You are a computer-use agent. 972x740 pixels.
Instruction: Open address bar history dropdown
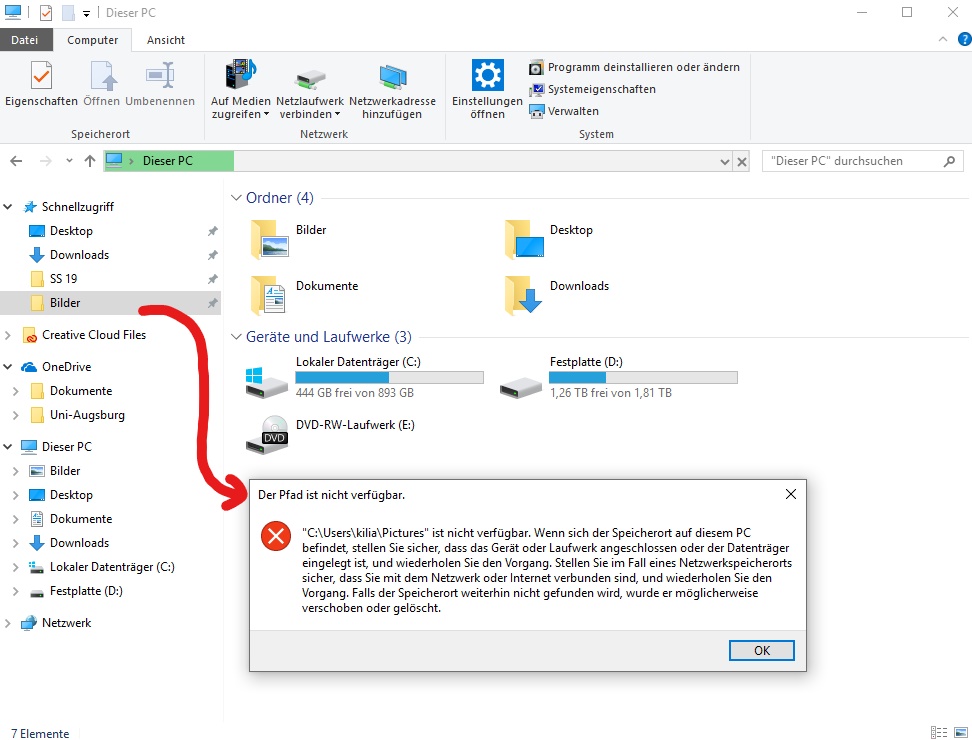pyautogui.click(x=725, y=162)
